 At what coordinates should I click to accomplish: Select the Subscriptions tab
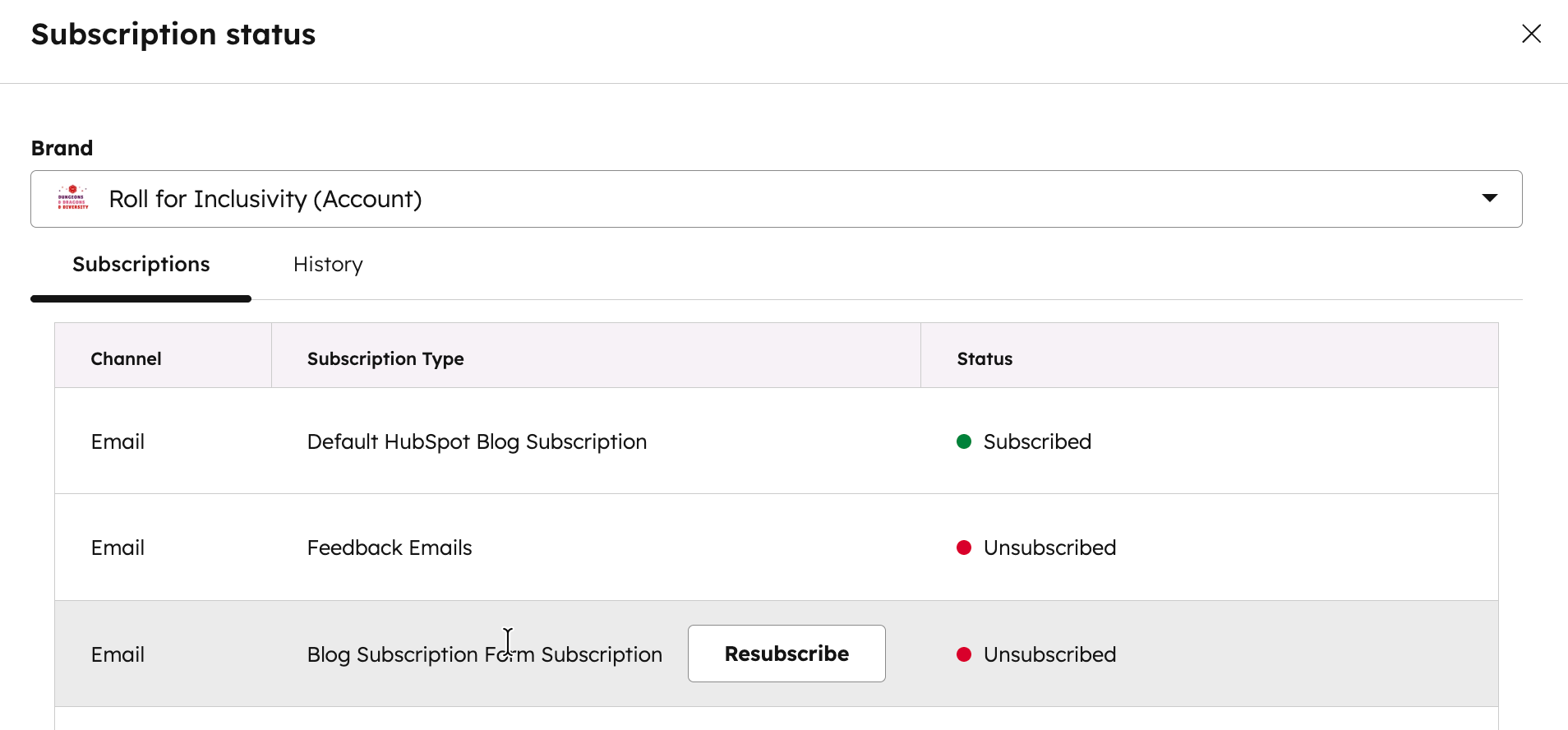141,265
